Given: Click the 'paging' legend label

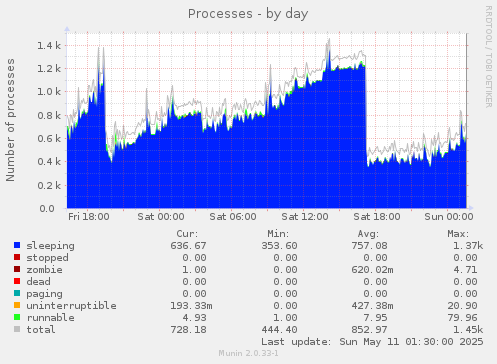Looking at the screenshot, I should coord(44,294).
